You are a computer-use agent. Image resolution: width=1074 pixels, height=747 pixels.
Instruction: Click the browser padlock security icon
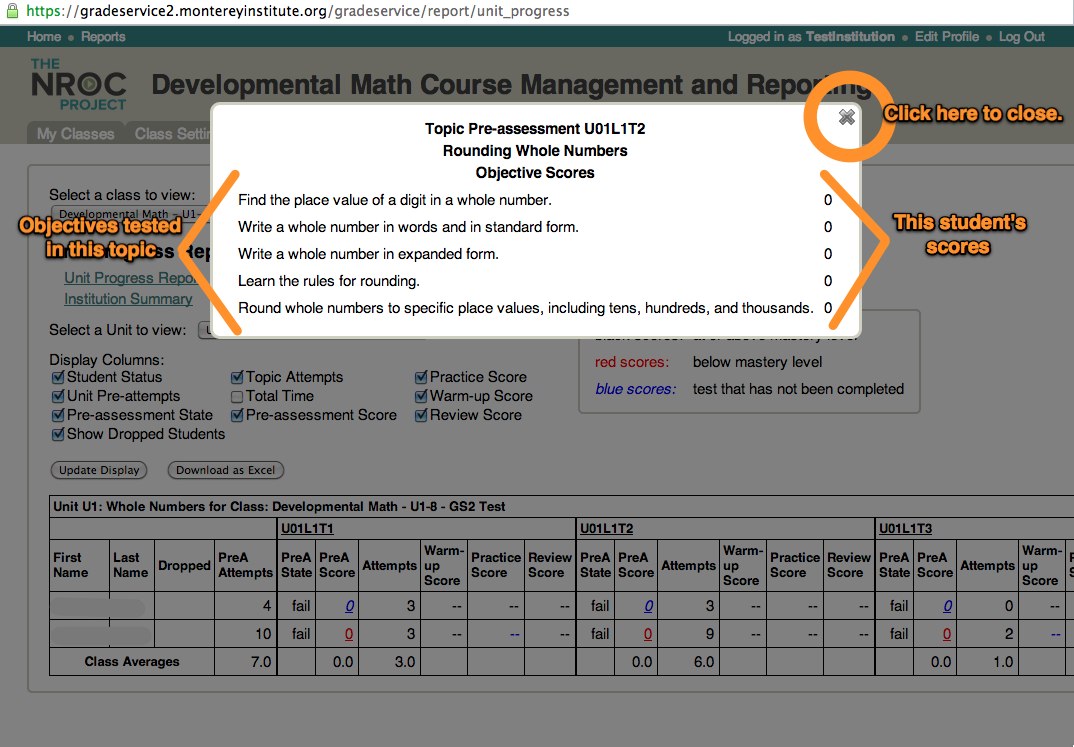(12, 10)
